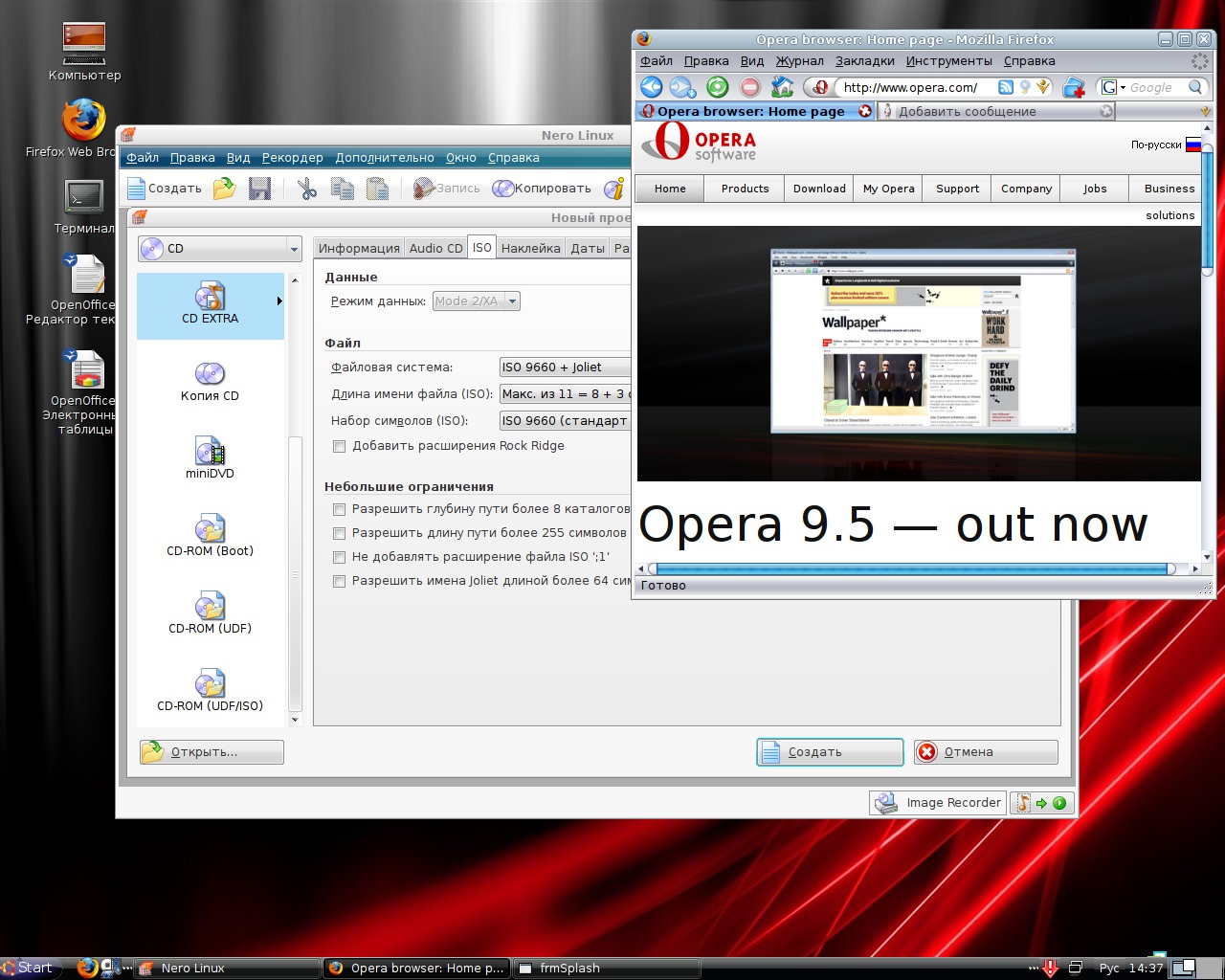Select the CD-ROM (UDF/ISO) project type
The height and width of the screenshot is (980, 1225).
(210, 692)
